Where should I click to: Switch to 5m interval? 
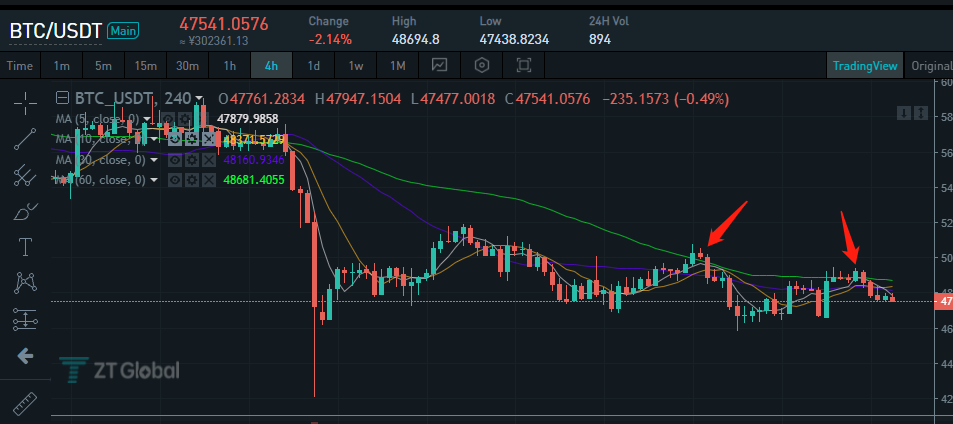103,66
